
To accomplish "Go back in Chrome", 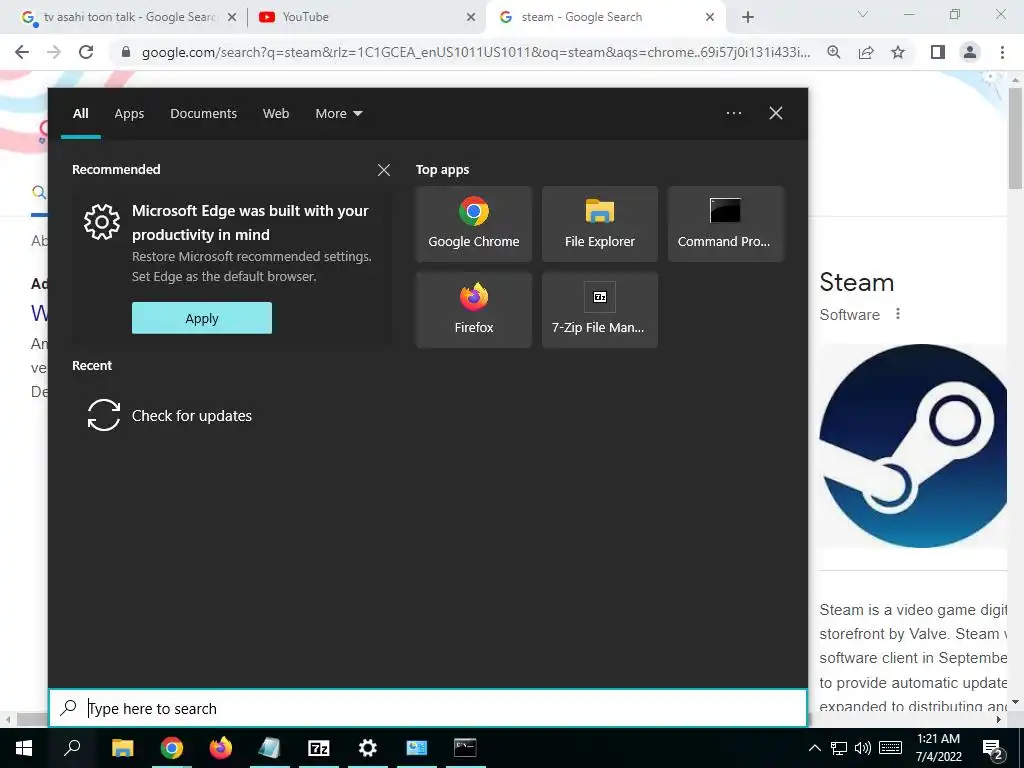I will [x=22, y=52].
